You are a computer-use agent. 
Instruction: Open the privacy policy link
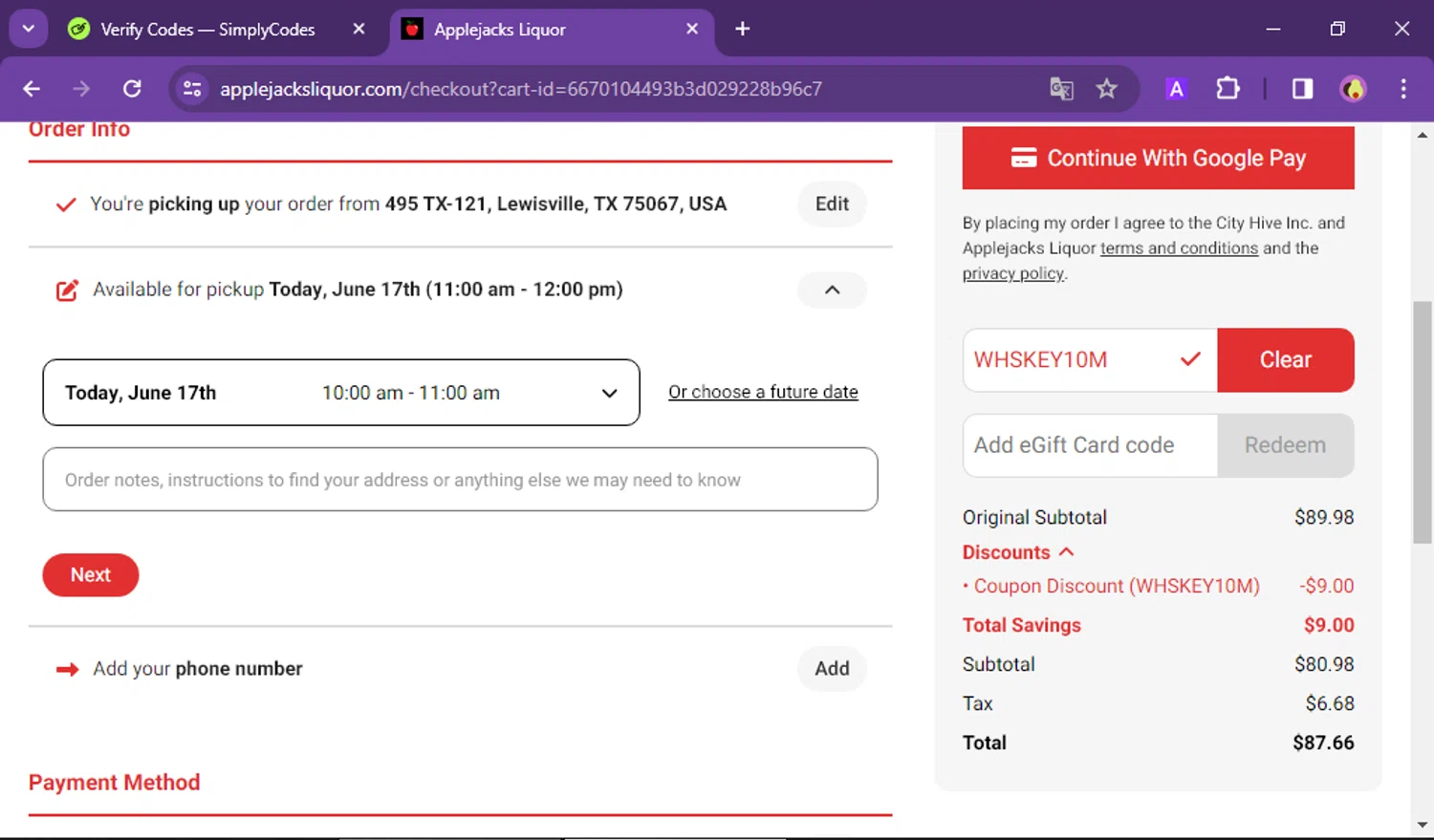point(1013,273)
